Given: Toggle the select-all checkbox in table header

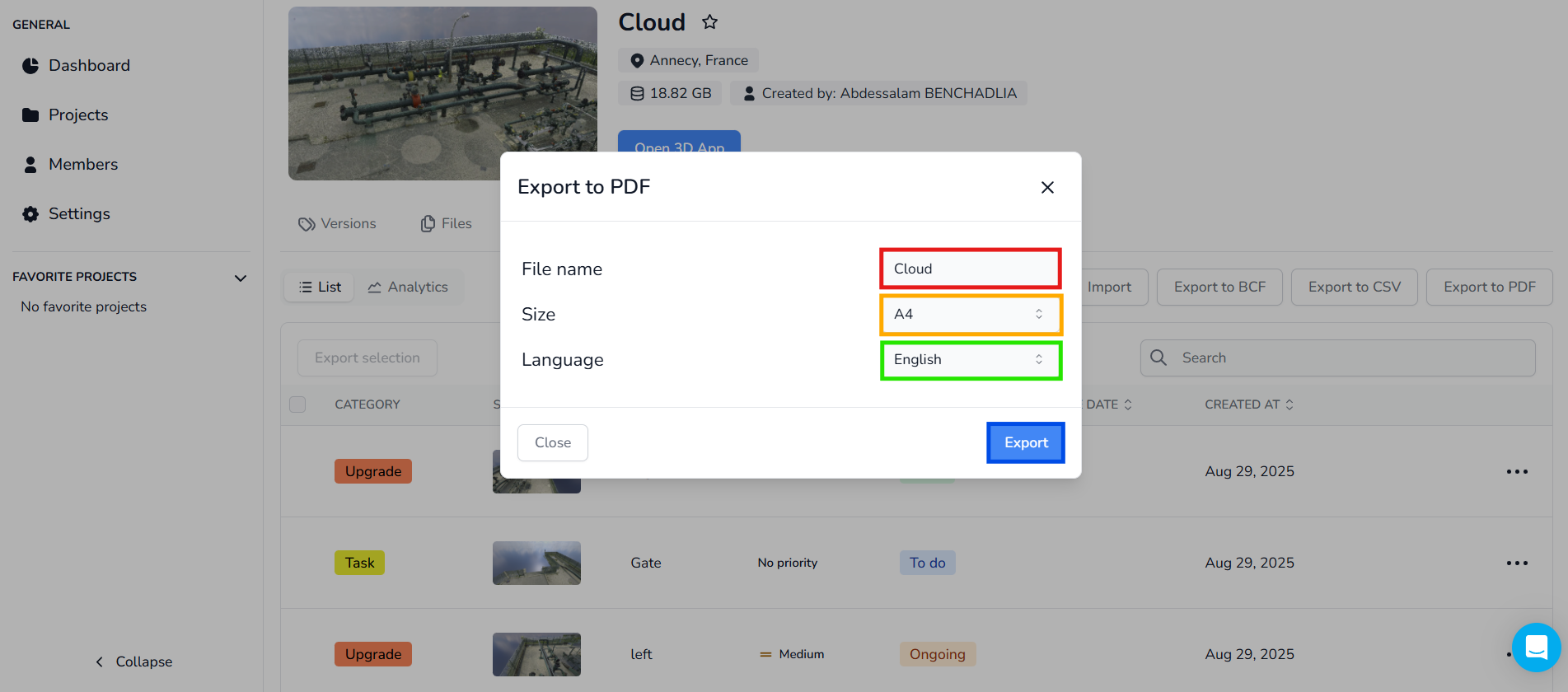Looking at the screenshot, I should pos(297,404).
